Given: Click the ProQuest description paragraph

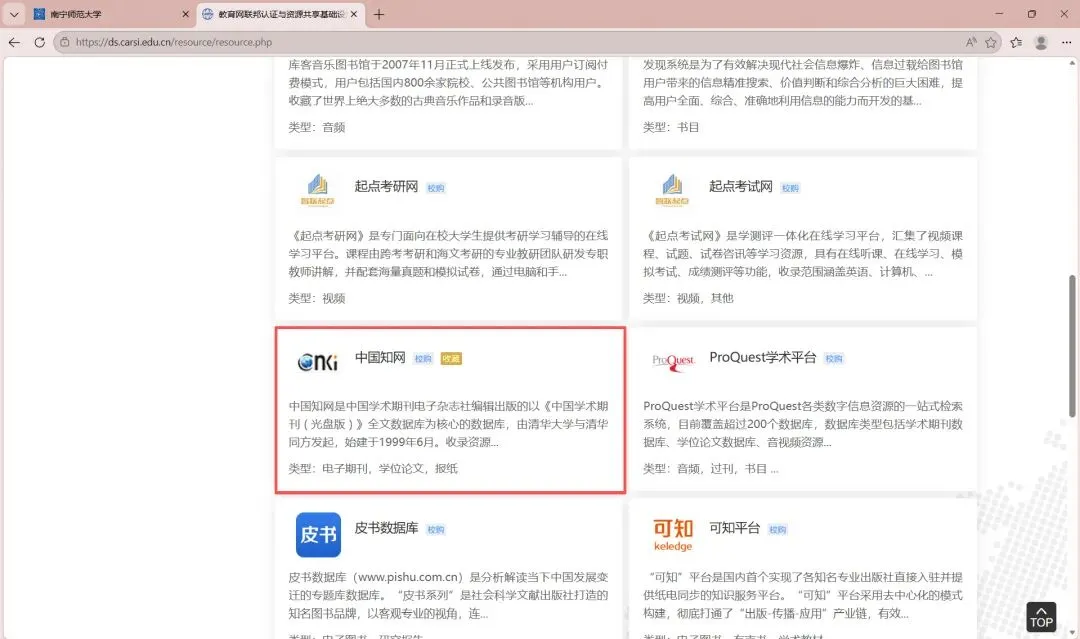Looking at the screenshot, I should (x=803, y=424).
